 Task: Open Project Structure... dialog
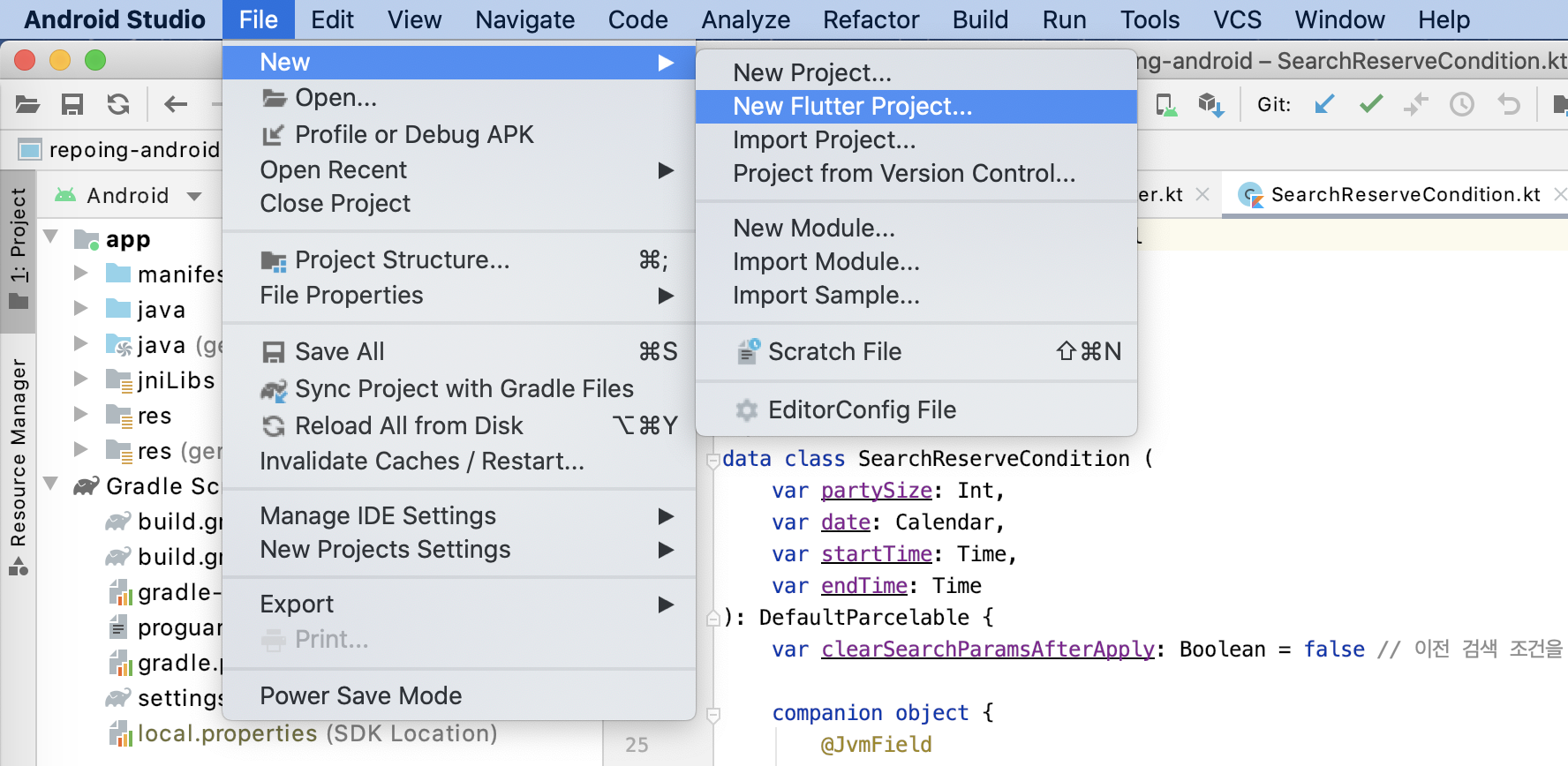point(459,260)
